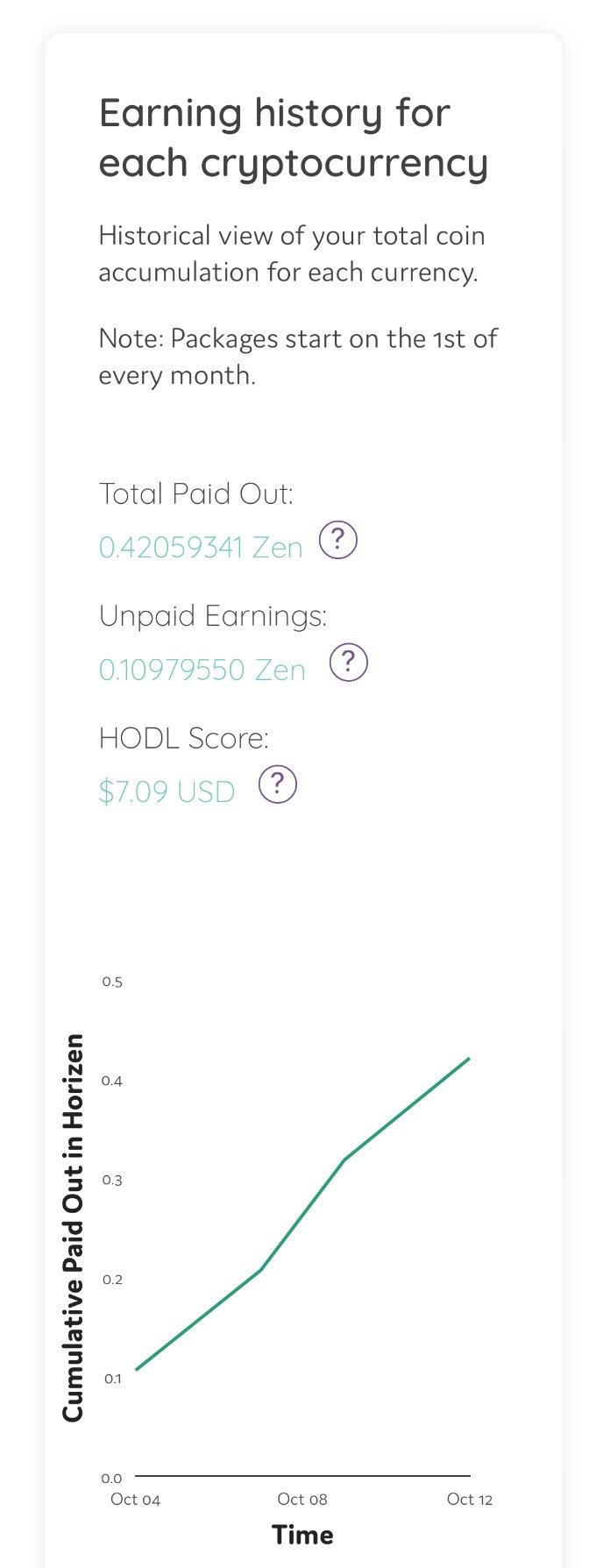The image size is (610, 1568).
Task: Select the $7.09 USD HODL score
Action: click(x=167, y=792)
